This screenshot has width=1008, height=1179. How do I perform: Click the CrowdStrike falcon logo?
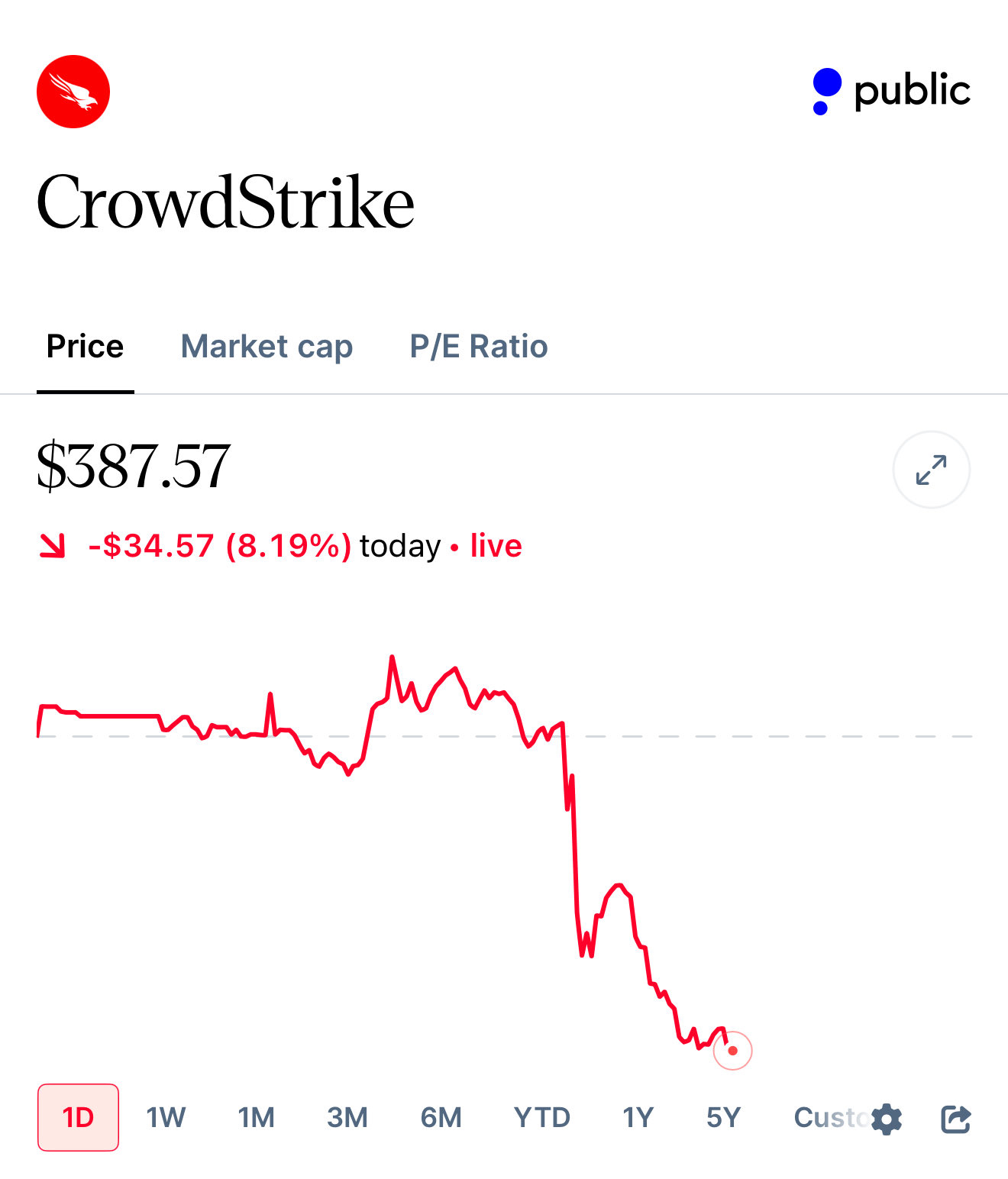point(73,92)
